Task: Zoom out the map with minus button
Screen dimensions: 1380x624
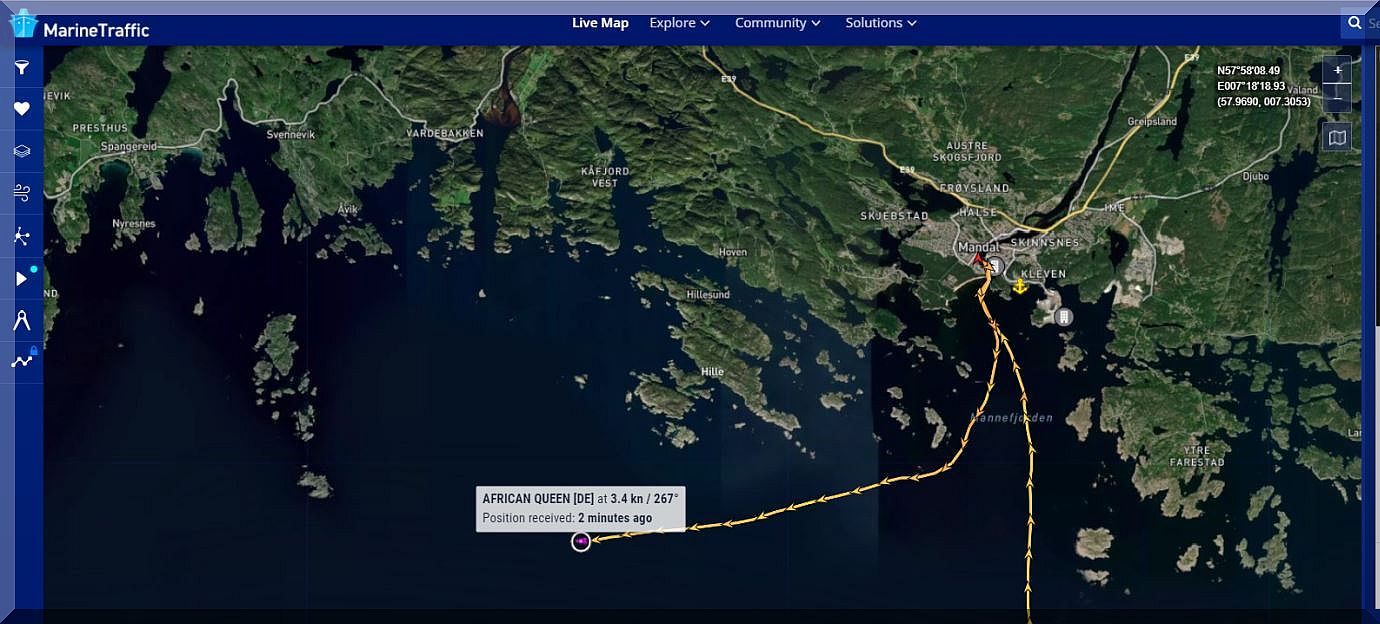Action: point(1337,98)
